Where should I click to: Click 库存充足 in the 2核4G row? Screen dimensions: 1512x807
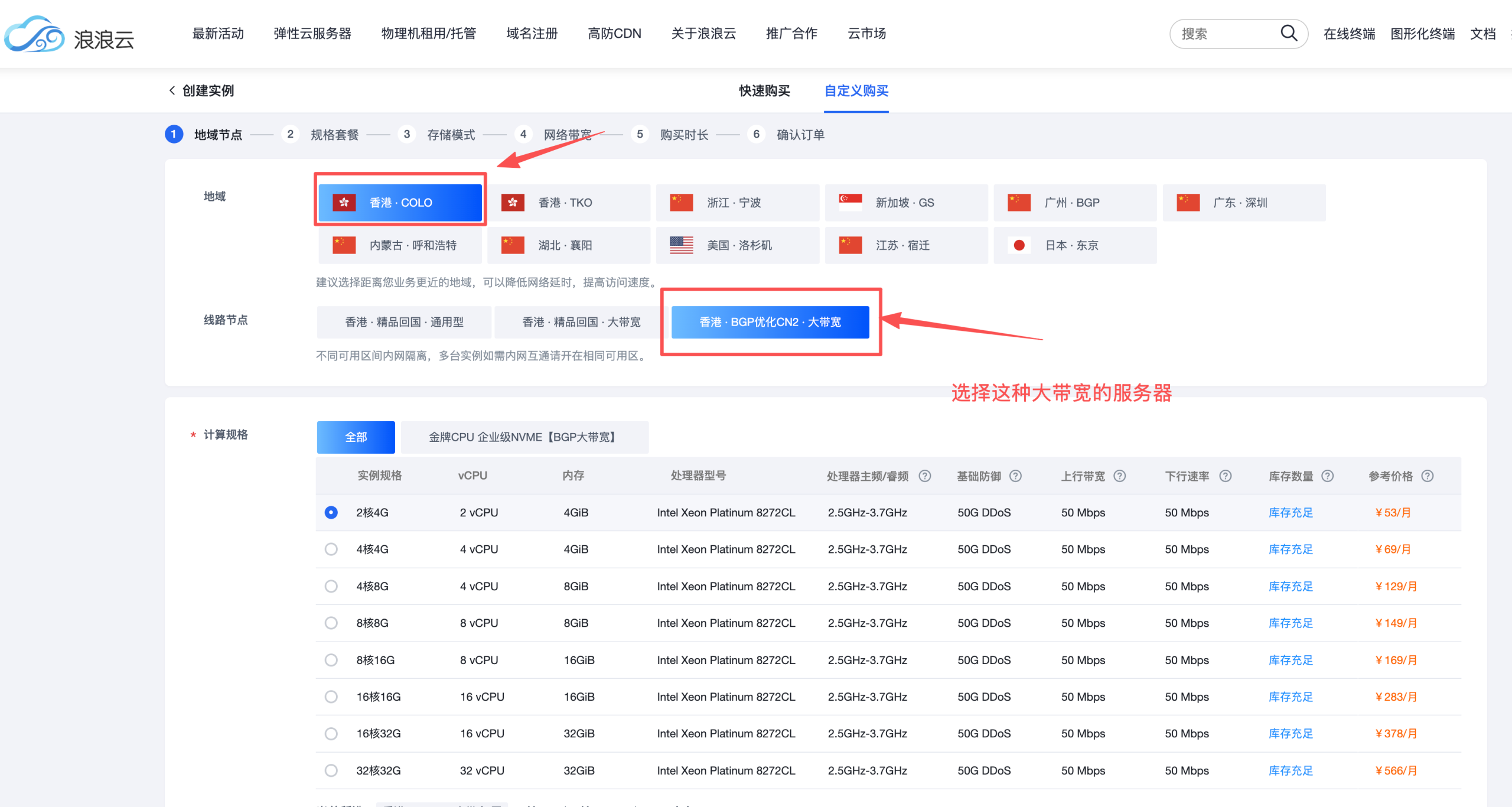1291,512
